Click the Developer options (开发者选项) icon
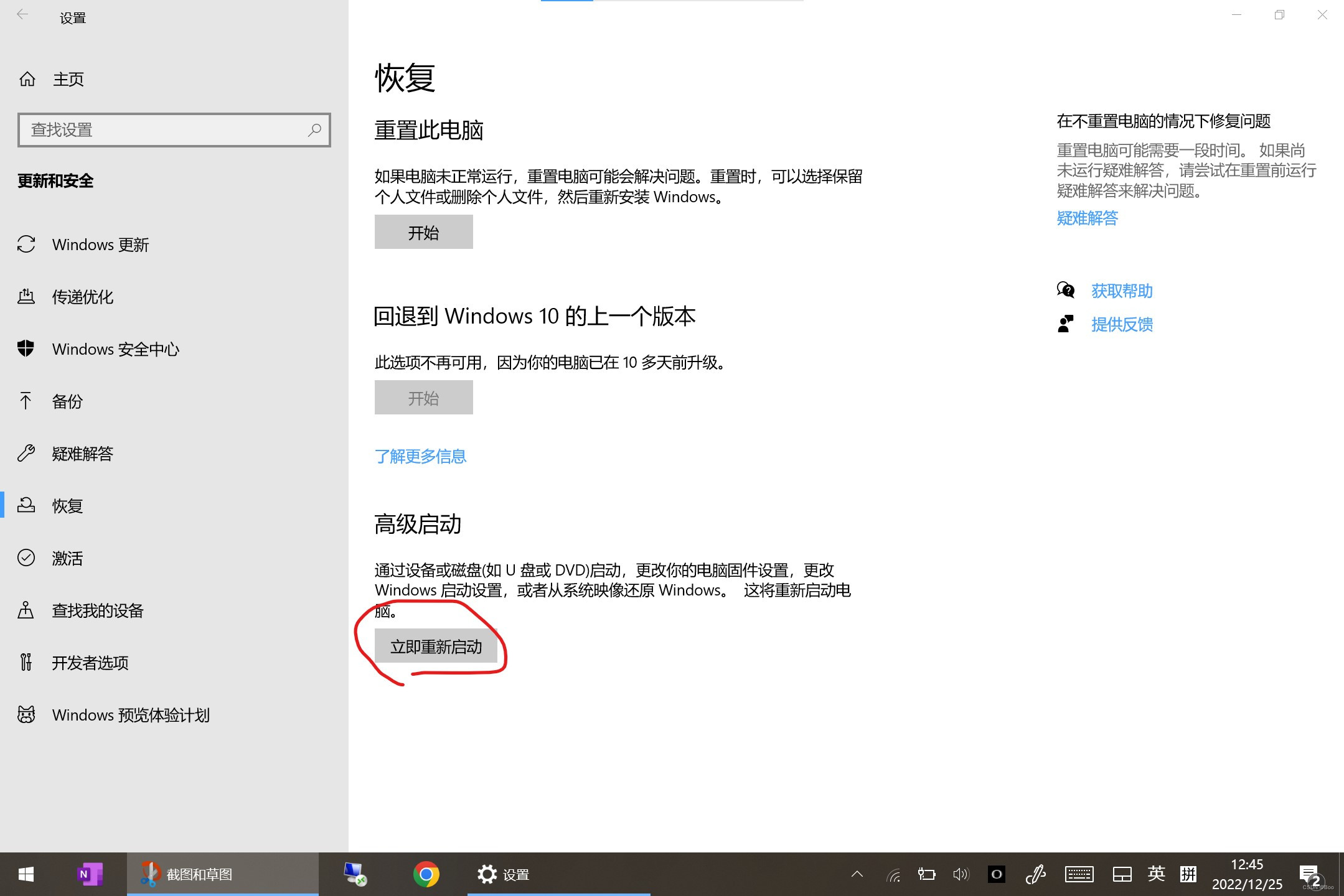The height and width of the screenshot is (896, 1344). [x=26, y=663]
